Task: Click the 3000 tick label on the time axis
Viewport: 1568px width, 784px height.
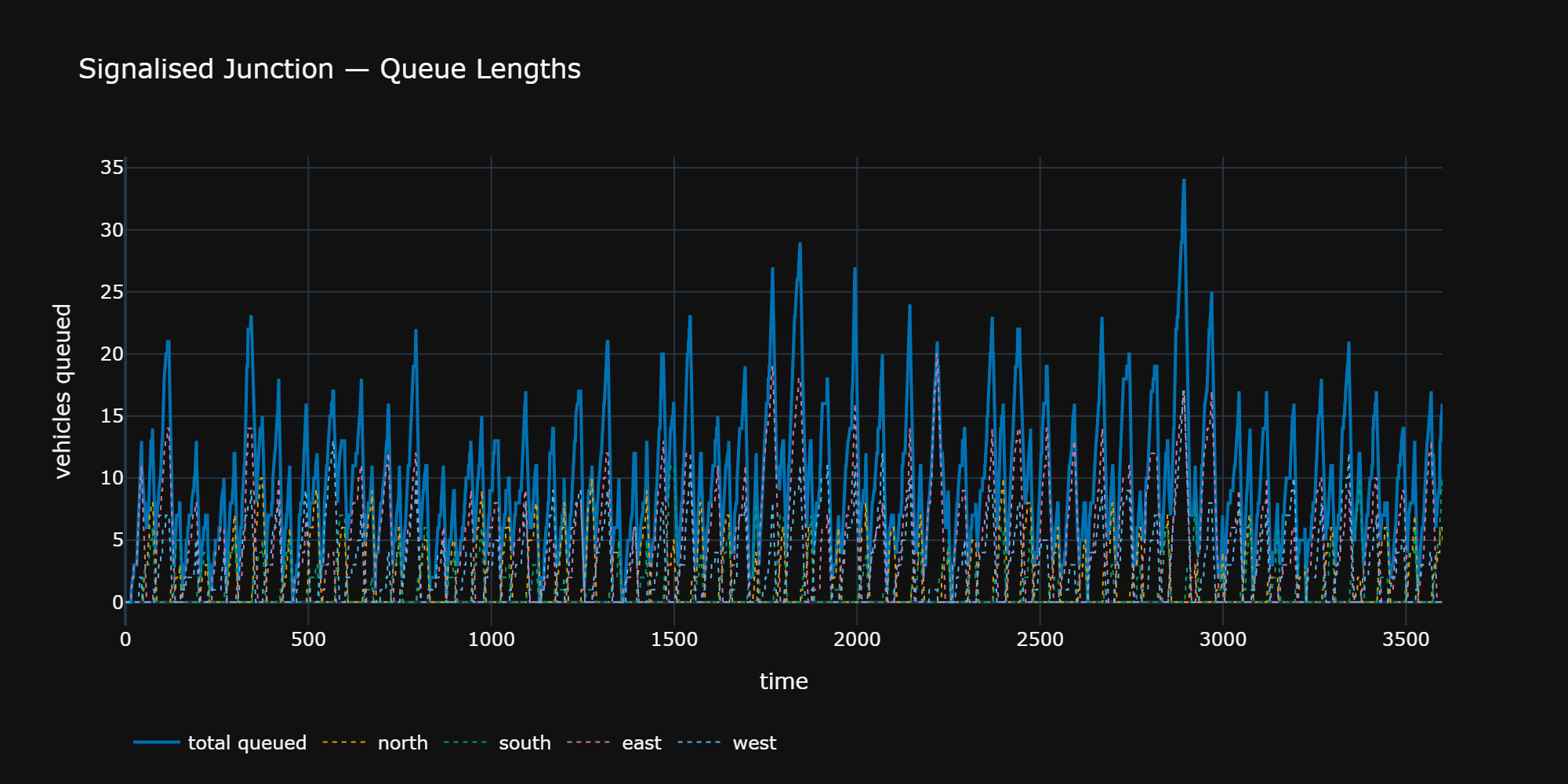Action: [x=1223, y=640]
